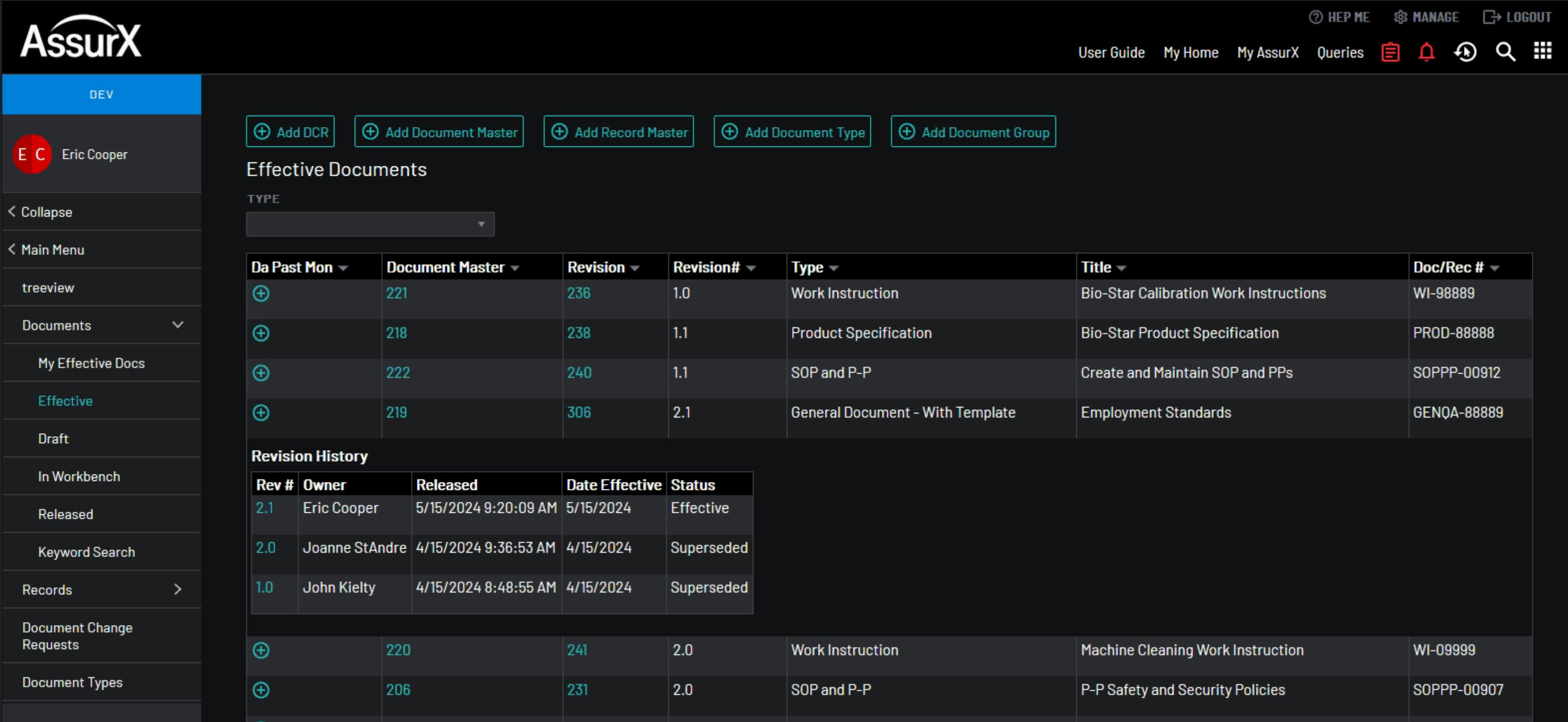Expand the row for Machine Cleaning Work Instruction
The height and width of the screenshot is (722, 1568).
point(261,650)
